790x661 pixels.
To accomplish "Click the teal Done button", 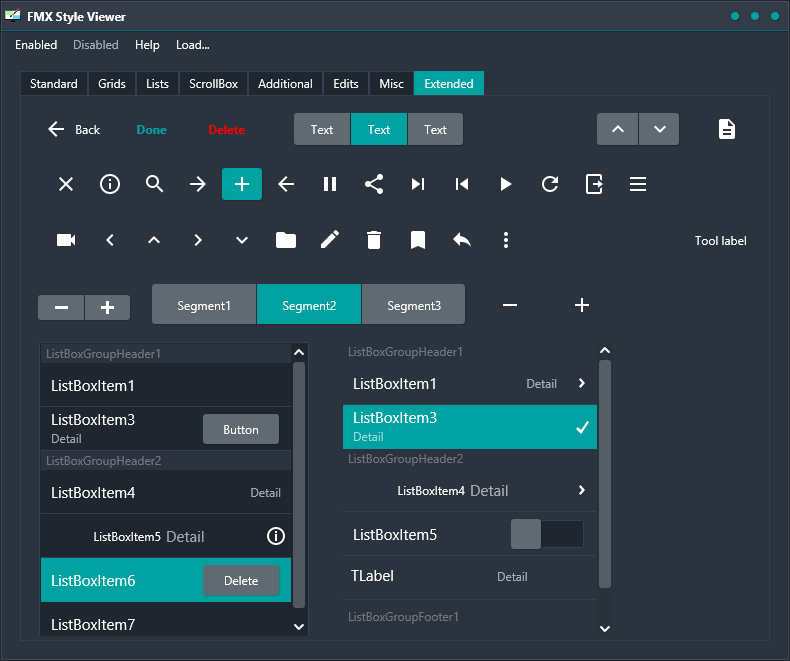I will pos(152,130).
